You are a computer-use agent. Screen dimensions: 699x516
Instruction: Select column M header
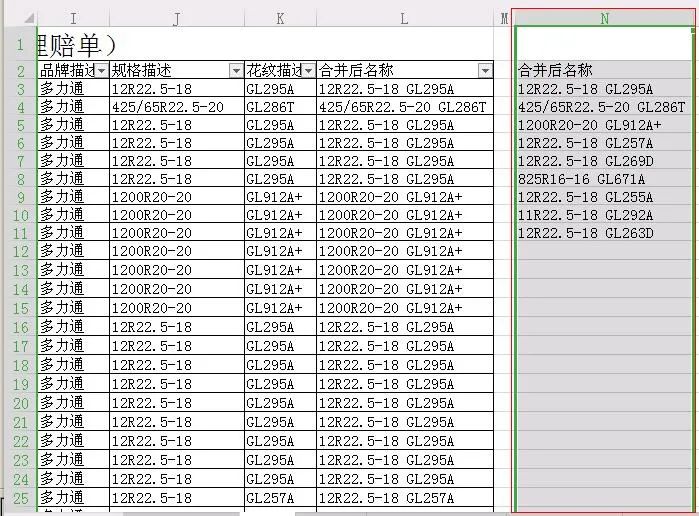504,18
